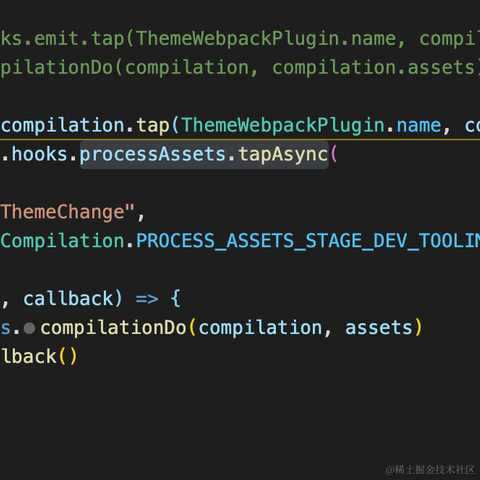Viewport: 480px width, 480px height.
Task: Click PROCESS_ASSETS_STAGE_DEV_TOOLING constant
Action: [308, 241]
